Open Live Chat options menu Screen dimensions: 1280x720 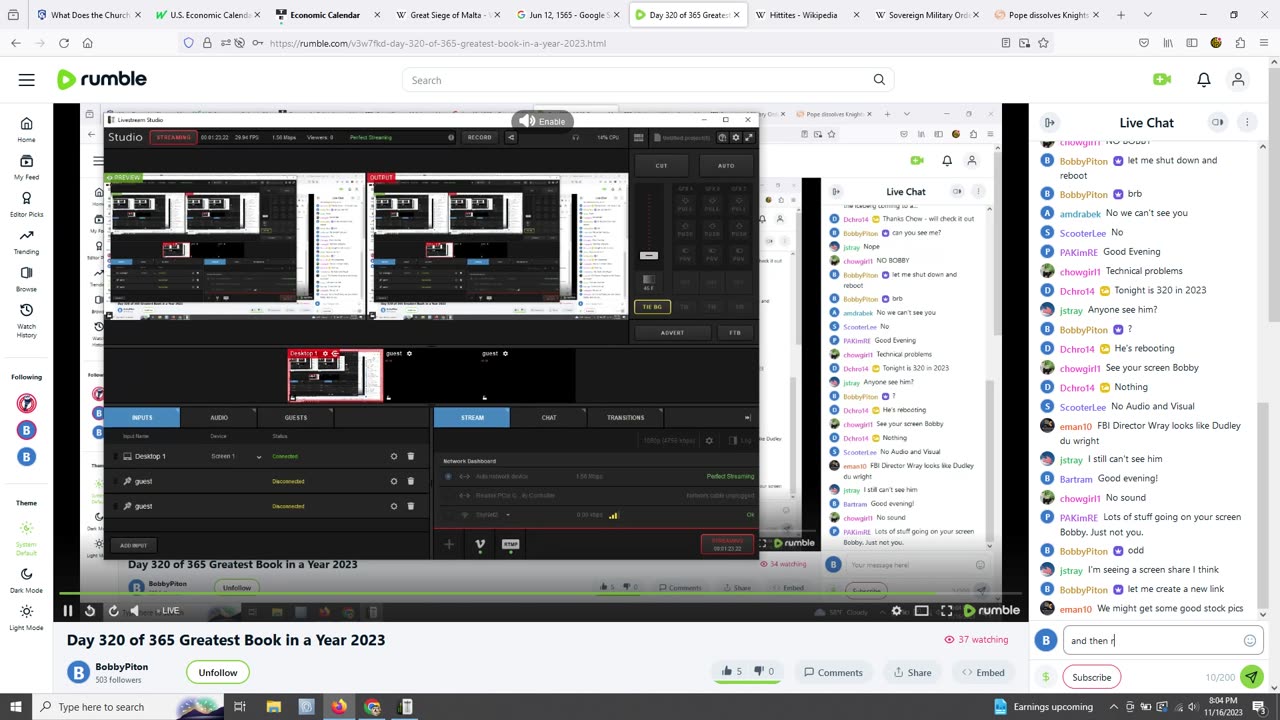[x=1247, y=122]
